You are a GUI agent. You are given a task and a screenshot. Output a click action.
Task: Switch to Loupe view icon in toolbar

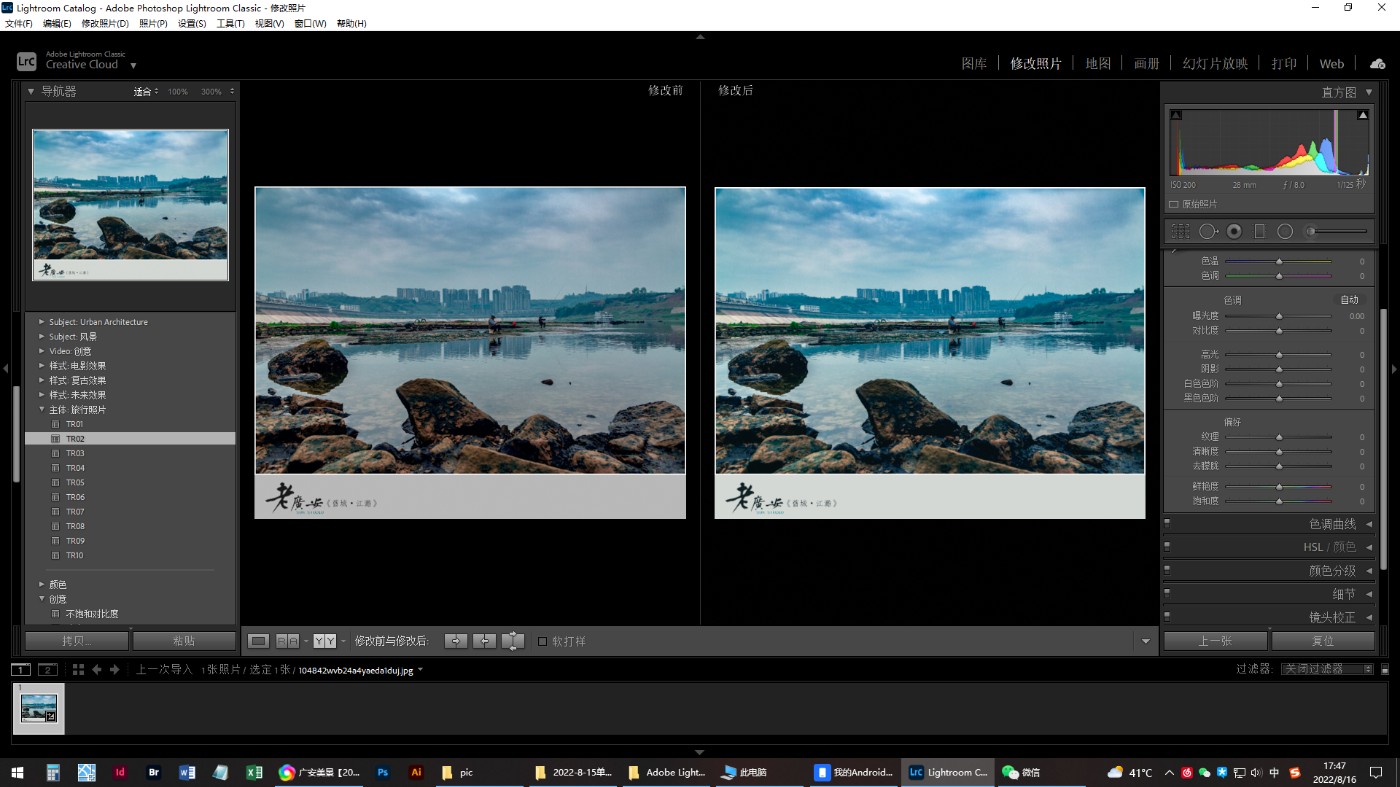click(x=258, y=641)
